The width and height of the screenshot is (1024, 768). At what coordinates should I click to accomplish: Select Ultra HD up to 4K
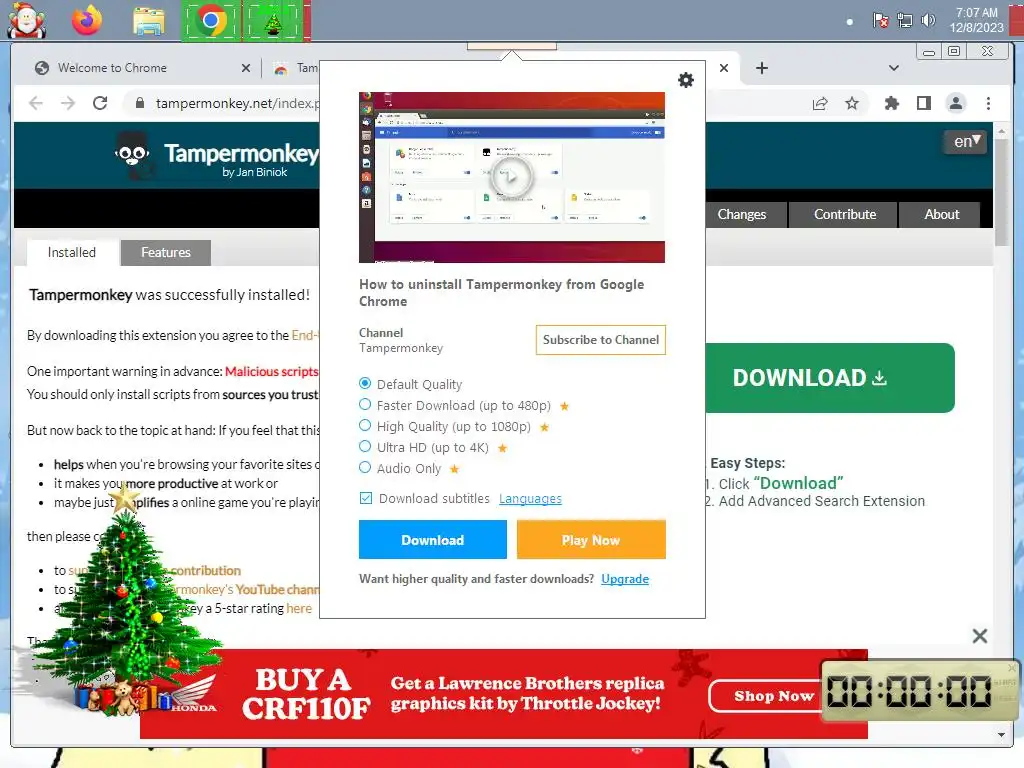click(x=365, y=447)
